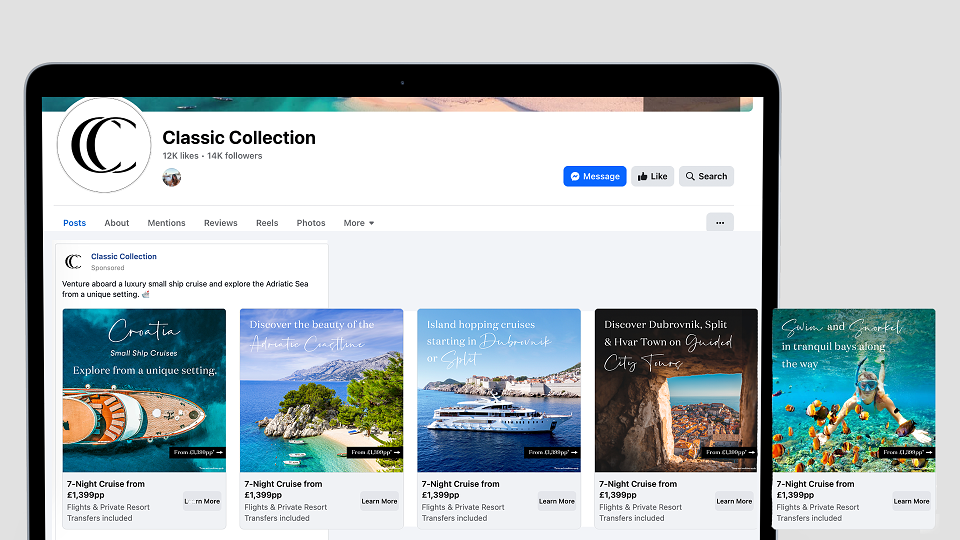Click the price arrow tag on City Tours image
This screenshot has height=540, width=960.
[x=730, y=452]
